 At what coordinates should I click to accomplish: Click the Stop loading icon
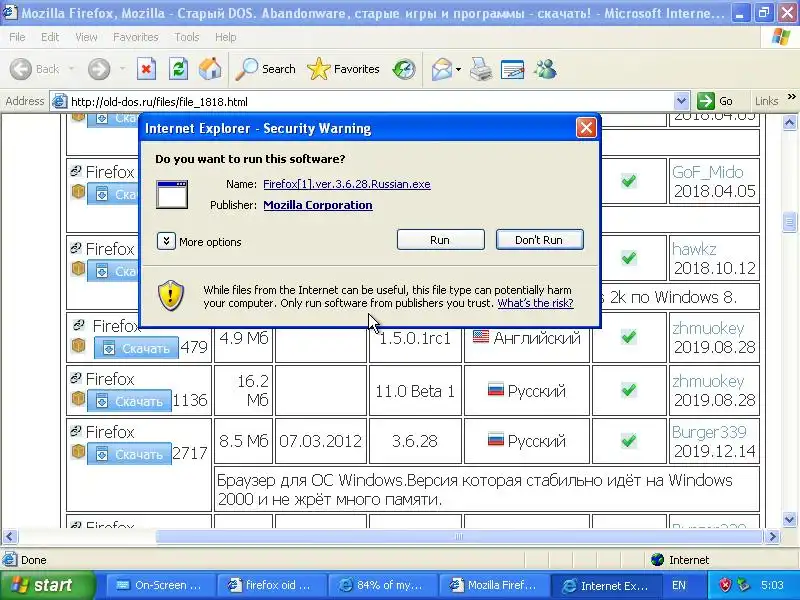click(x=146, y=69)
